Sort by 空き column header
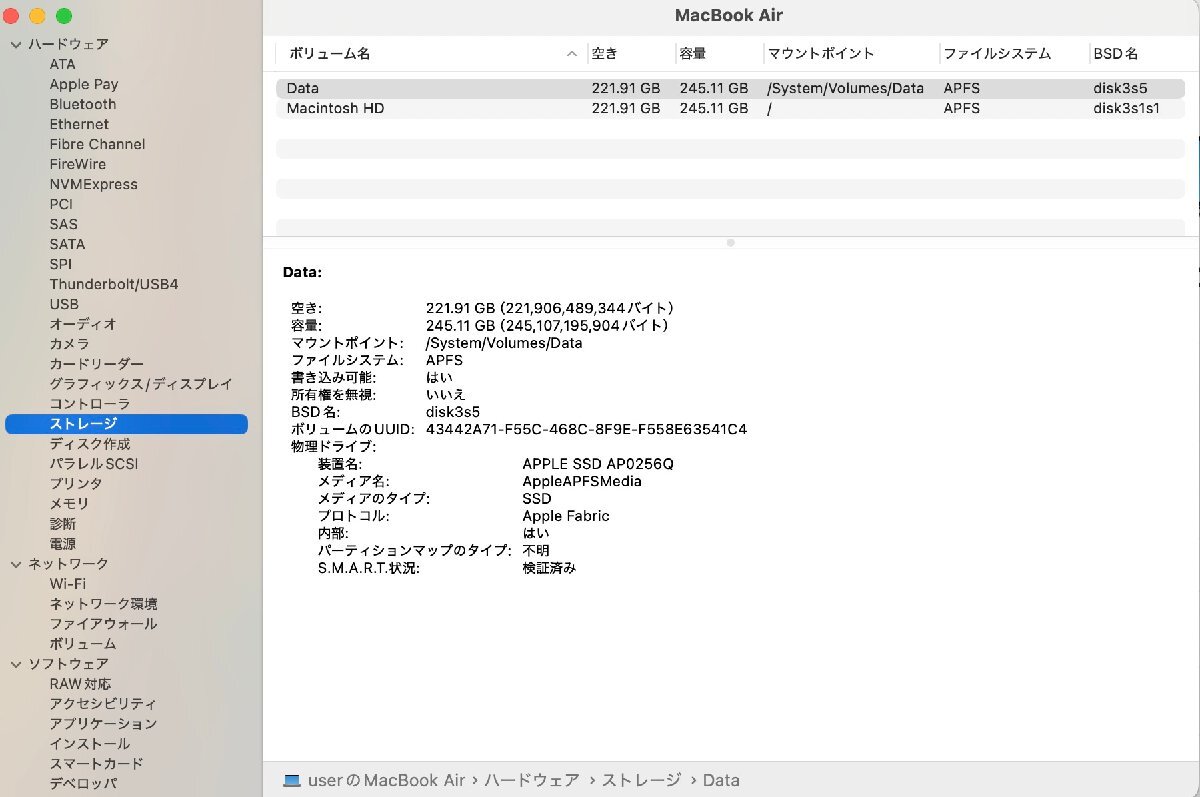The height and width of the screenshot is (797, 1200). coord(605,54)
